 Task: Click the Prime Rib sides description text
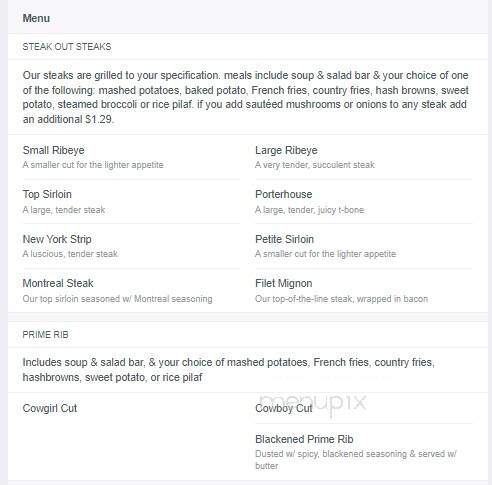tap(229, 370)
